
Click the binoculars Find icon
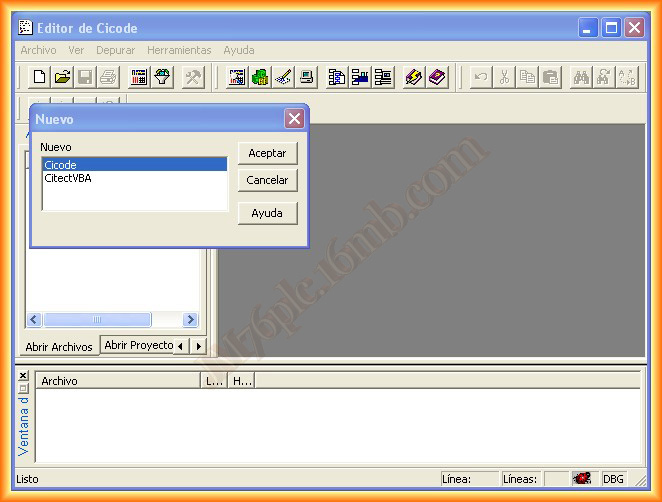pyautogui.click(x=581, y=77)
